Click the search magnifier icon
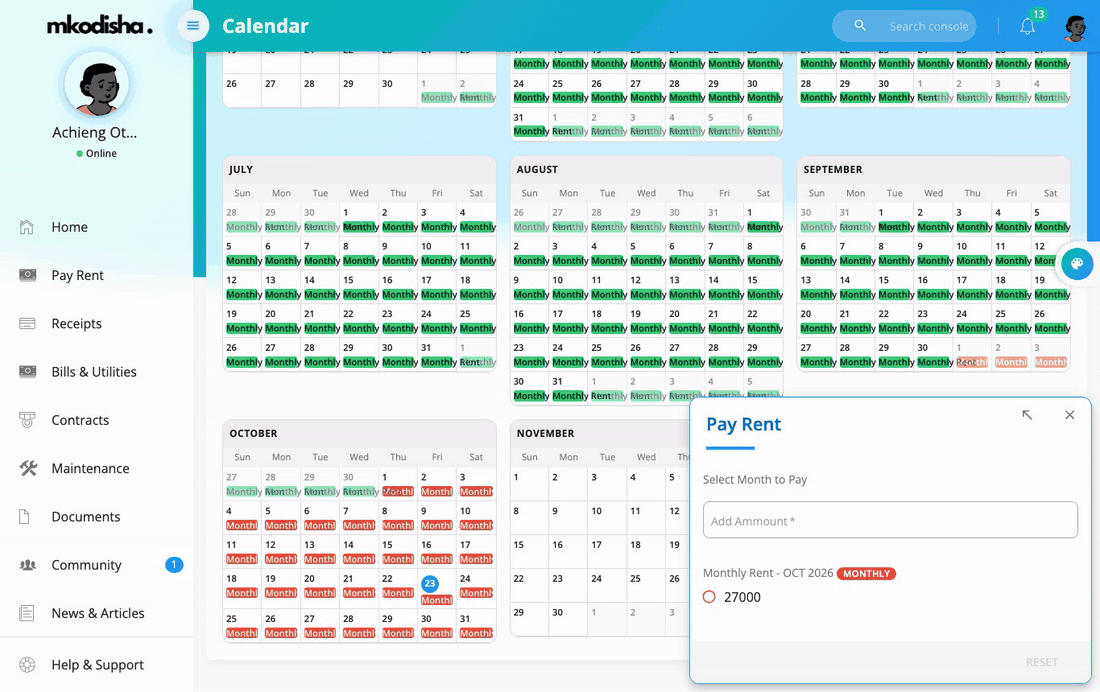 pyautogui.click(x=859, y=26)
